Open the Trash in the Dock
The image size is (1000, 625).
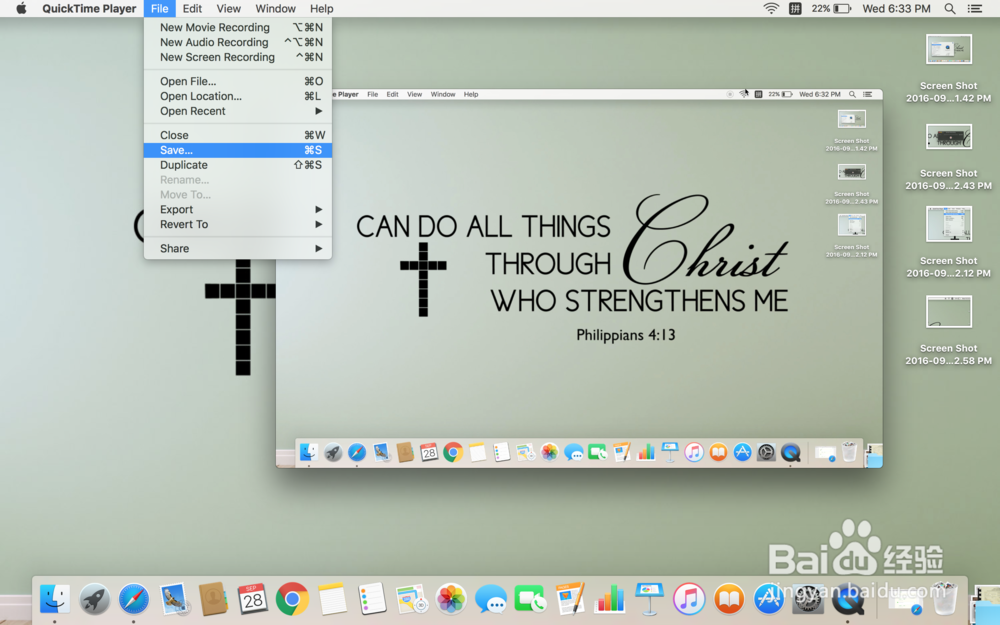pos(944,599)
